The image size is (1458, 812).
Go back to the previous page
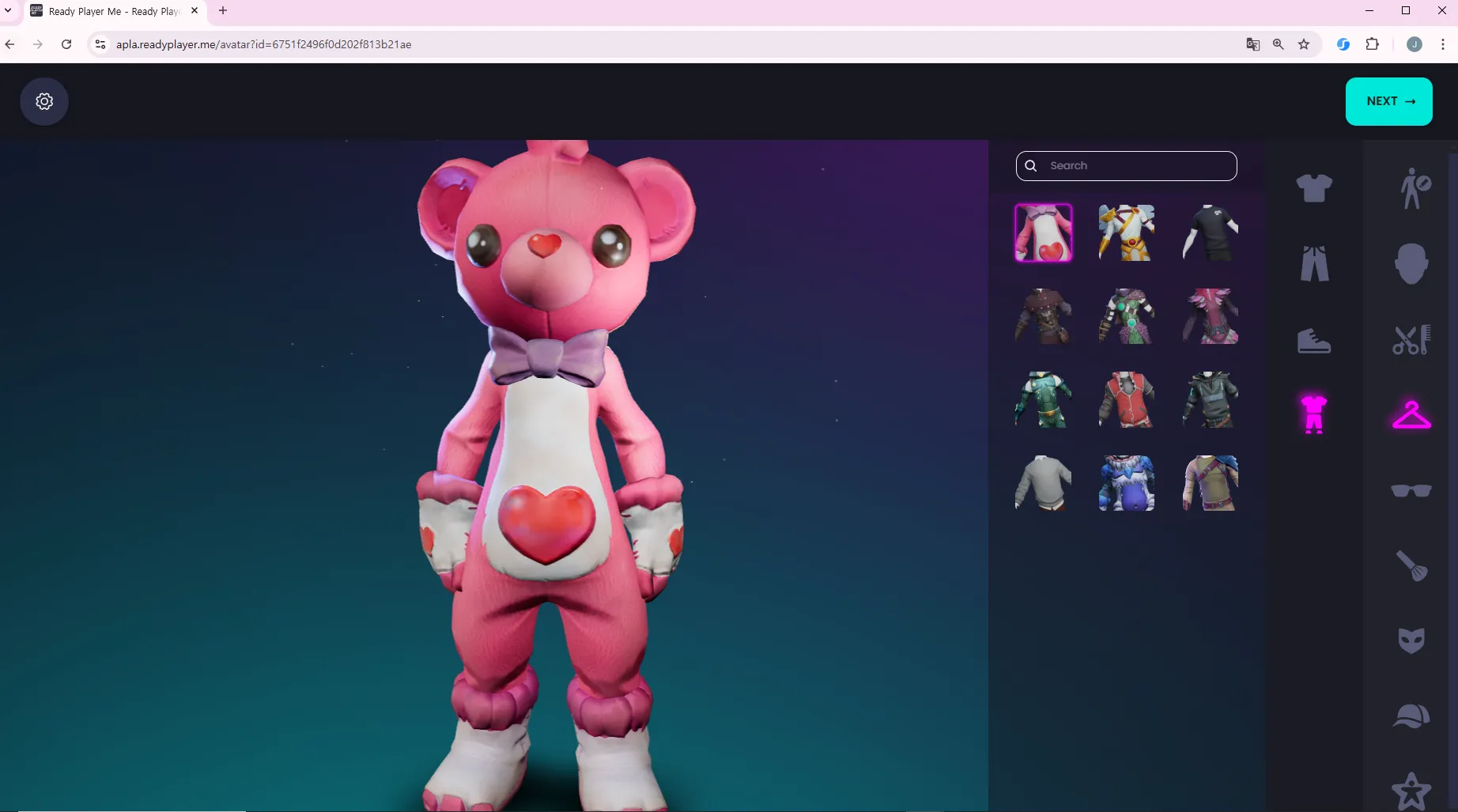pyautogui.click(x=9, y=44)
